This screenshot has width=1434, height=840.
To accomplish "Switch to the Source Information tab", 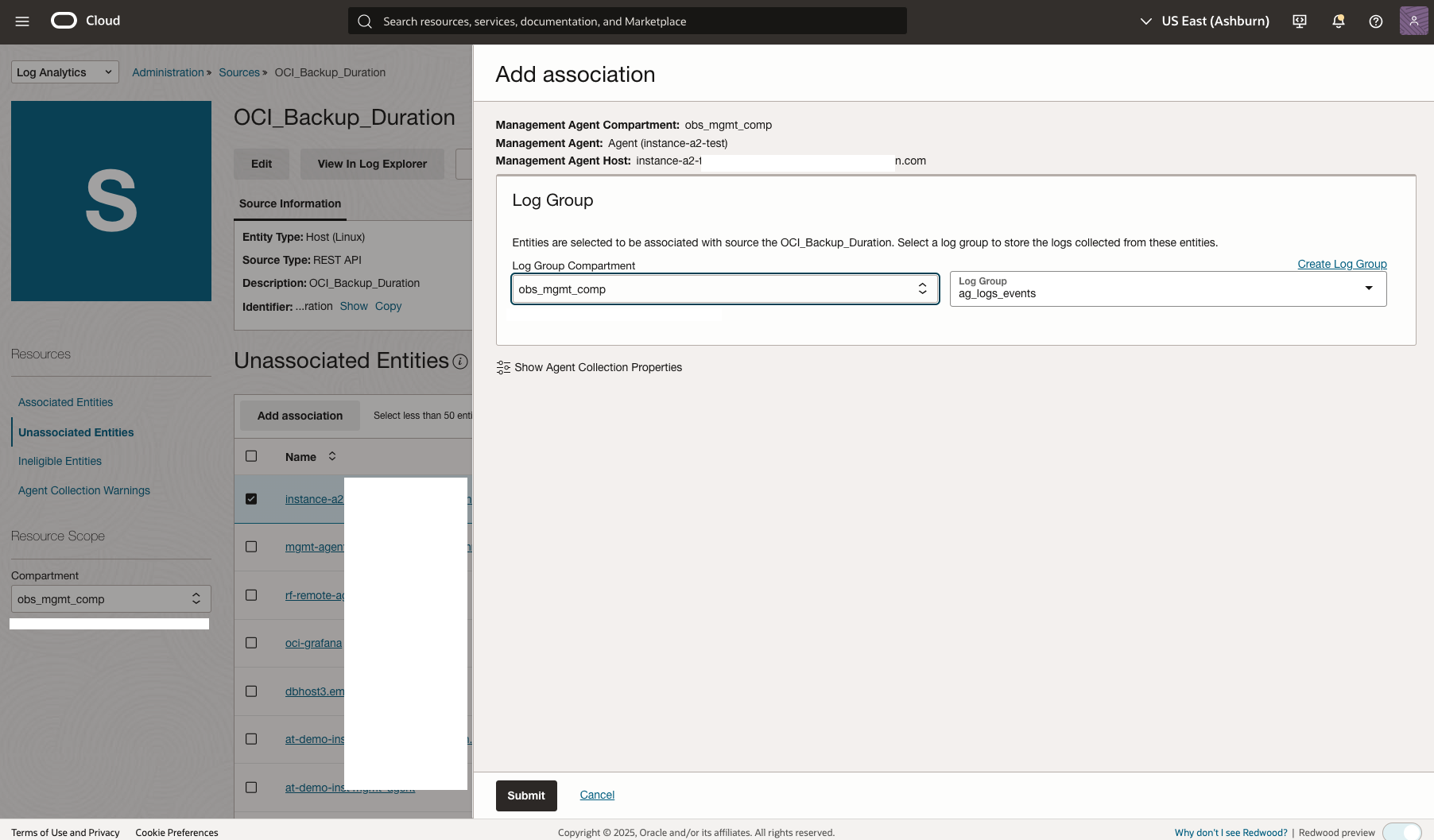I will [x=289, y=203].
